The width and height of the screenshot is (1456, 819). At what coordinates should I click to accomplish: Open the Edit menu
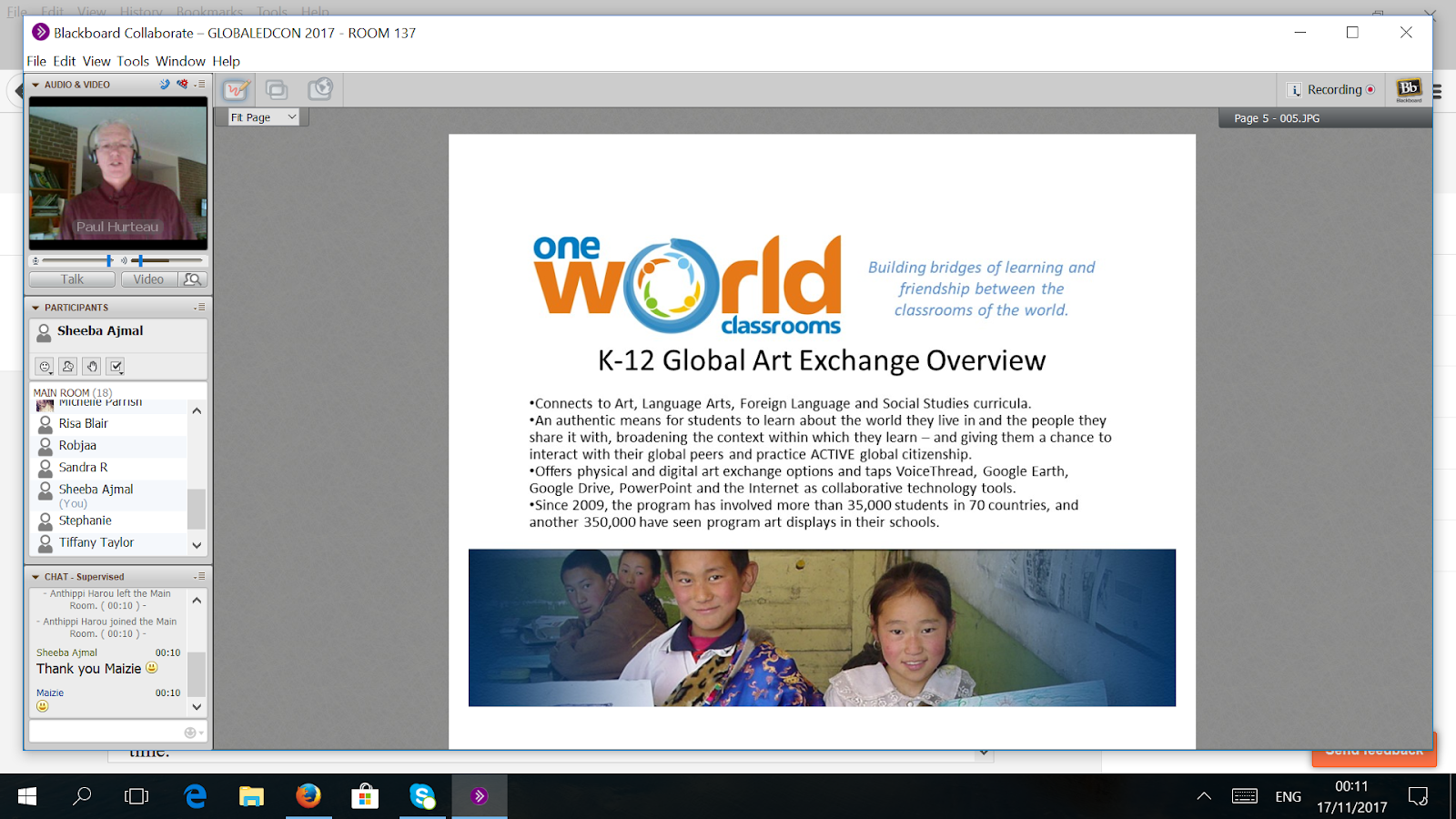[x=65, y=61]
